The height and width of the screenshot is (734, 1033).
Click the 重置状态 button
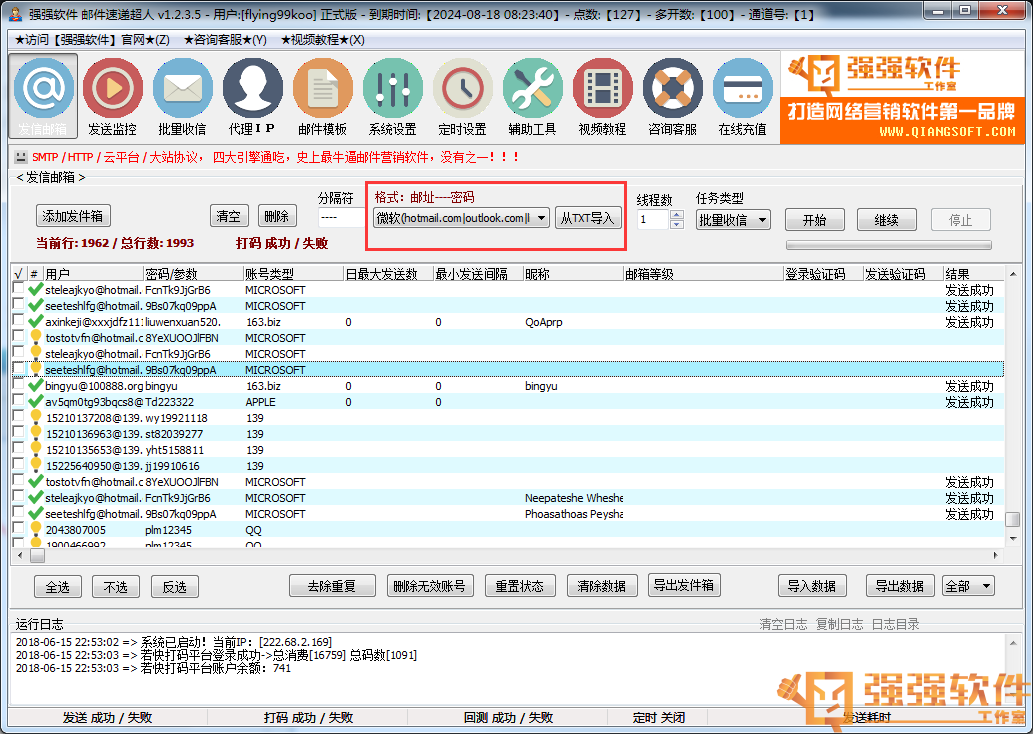(x=520, y=586)
